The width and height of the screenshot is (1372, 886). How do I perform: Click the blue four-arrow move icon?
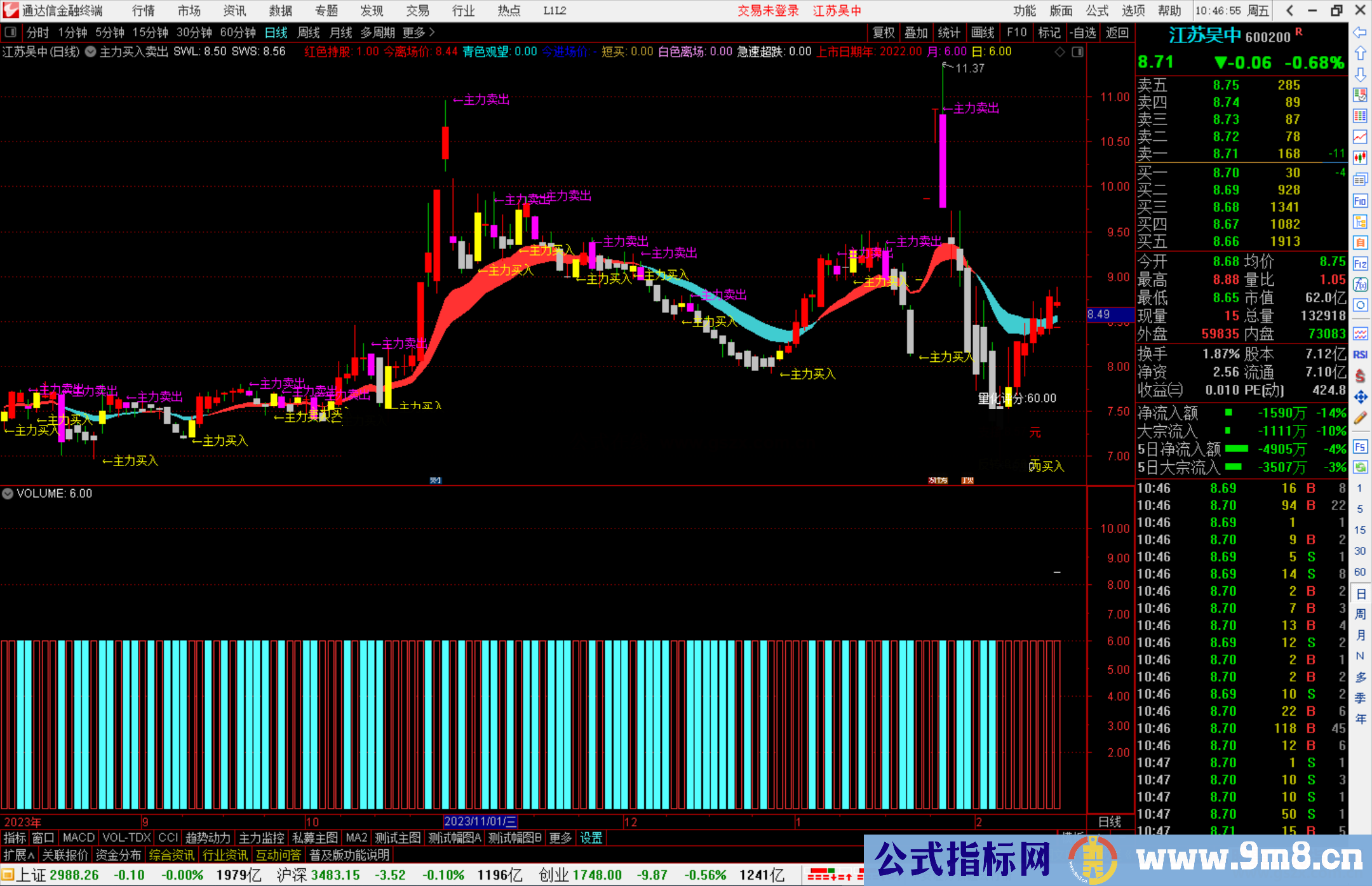click(x=1360, y=397)
